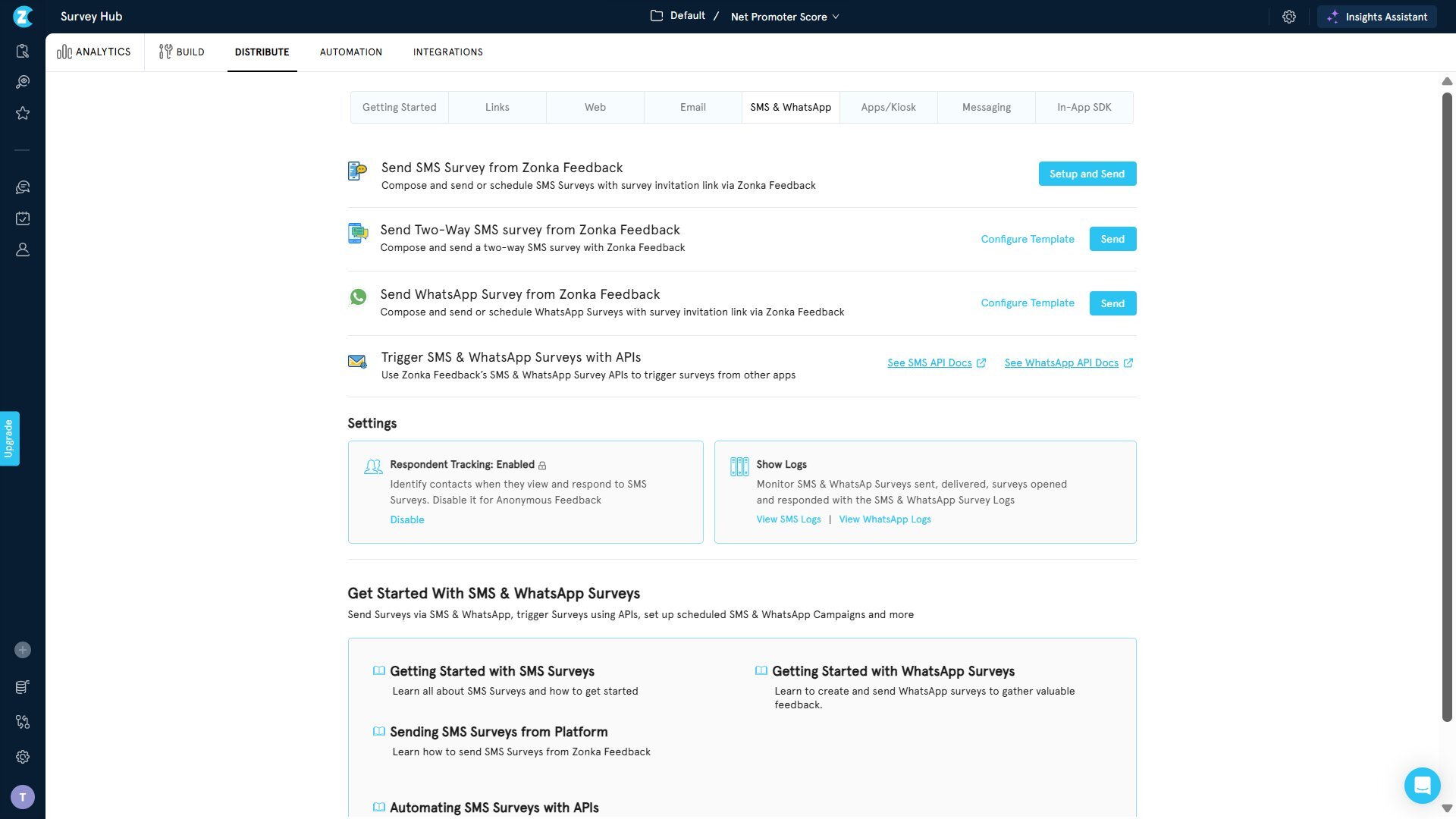Screen dimensions: 1456x819
Task: Open the tasks calendar sidebar icon
Action: tap(23, 218)
